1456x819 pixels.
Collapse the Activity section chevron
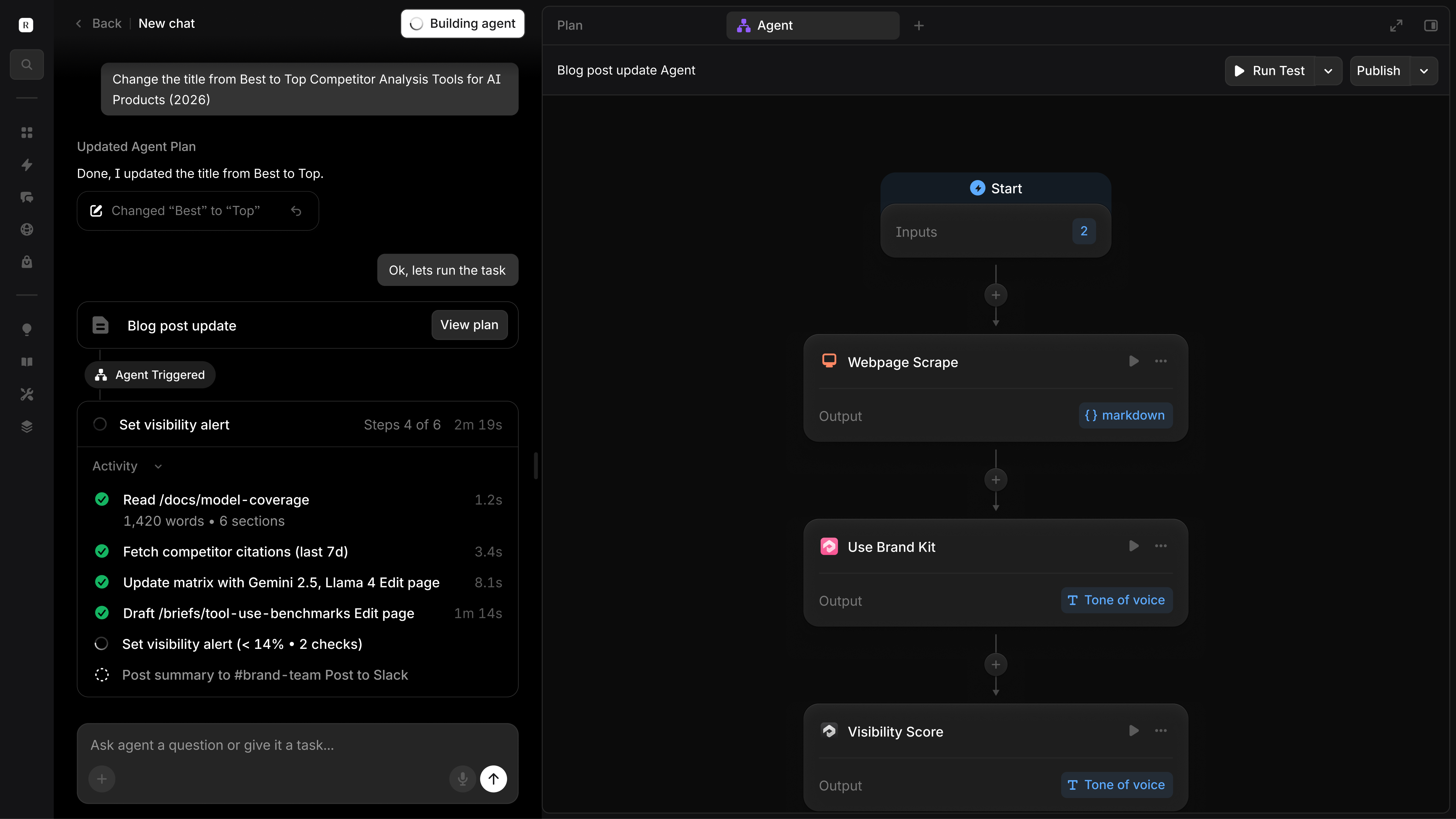[158, 467]
